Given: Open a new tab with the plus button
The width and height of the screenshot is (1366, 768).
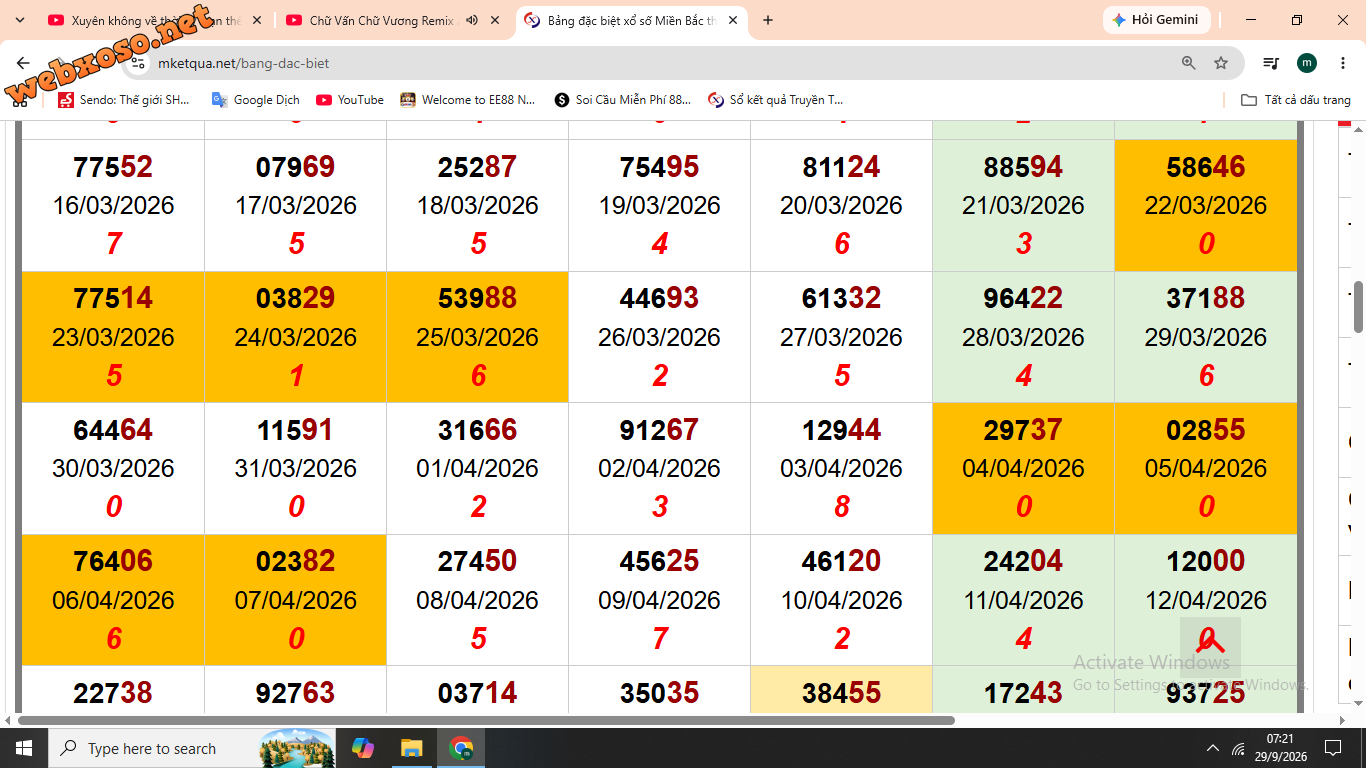Looking at the screenshot, I should click(x=768, y=20).
